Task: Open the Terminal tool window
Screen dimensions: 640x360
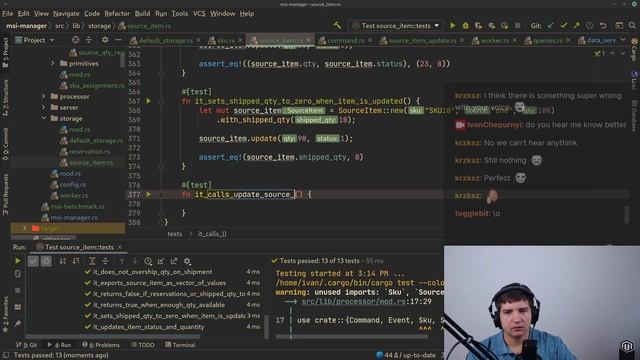Action: (x=180, y=345)
